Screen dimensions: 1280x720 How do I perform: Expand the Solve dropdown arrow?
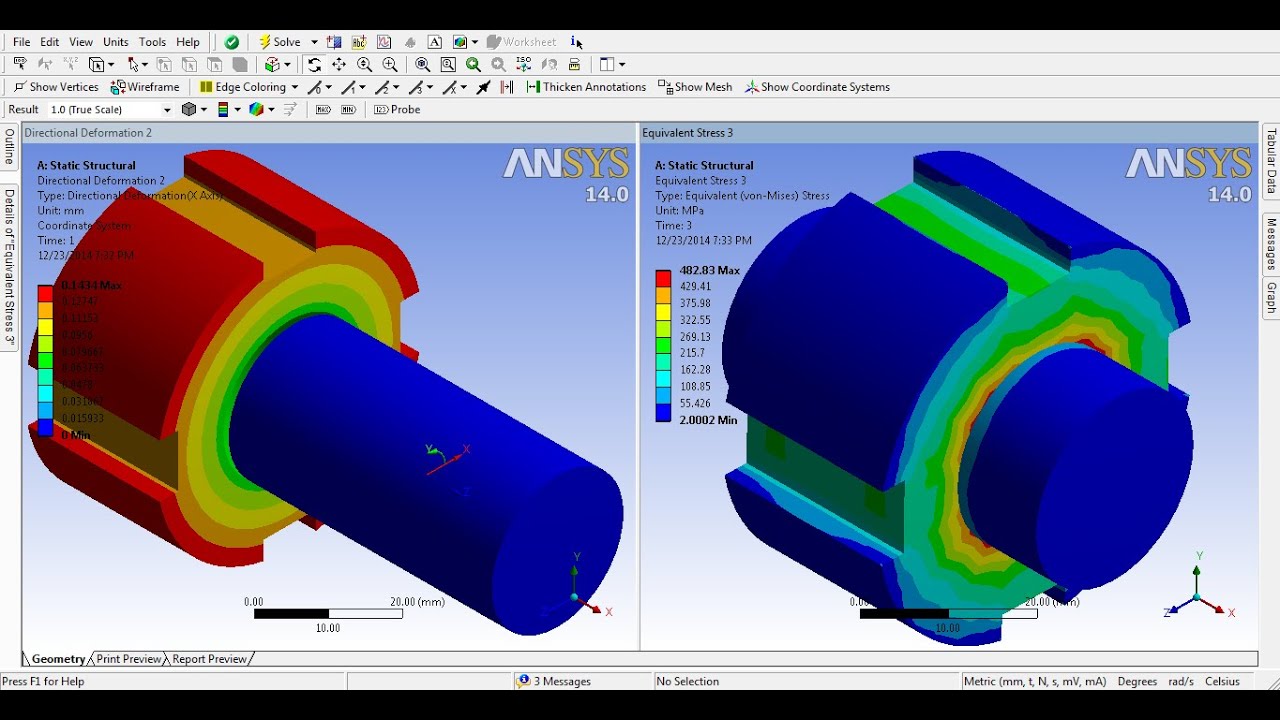(x=314, y=41)
